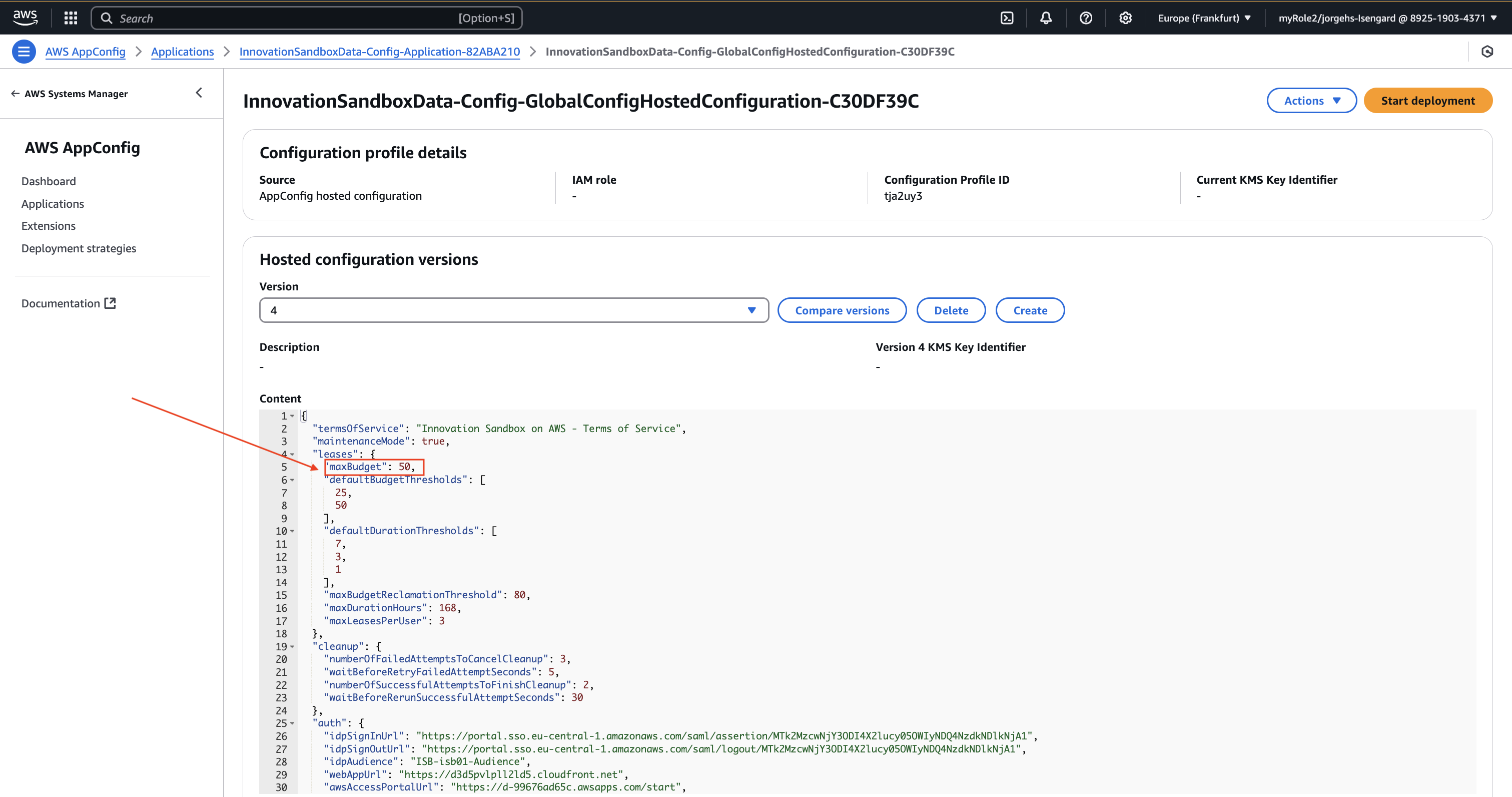Click the "maxDurationHours": 168 line
The width and height of the screenshot is (1512, 797).
pos(392,608)
